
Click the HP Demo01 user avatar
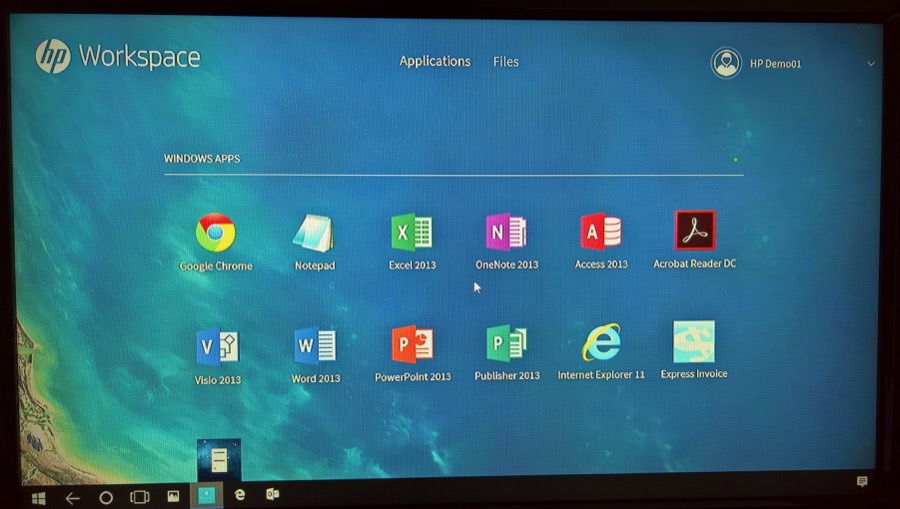click(x=726, y=63)
